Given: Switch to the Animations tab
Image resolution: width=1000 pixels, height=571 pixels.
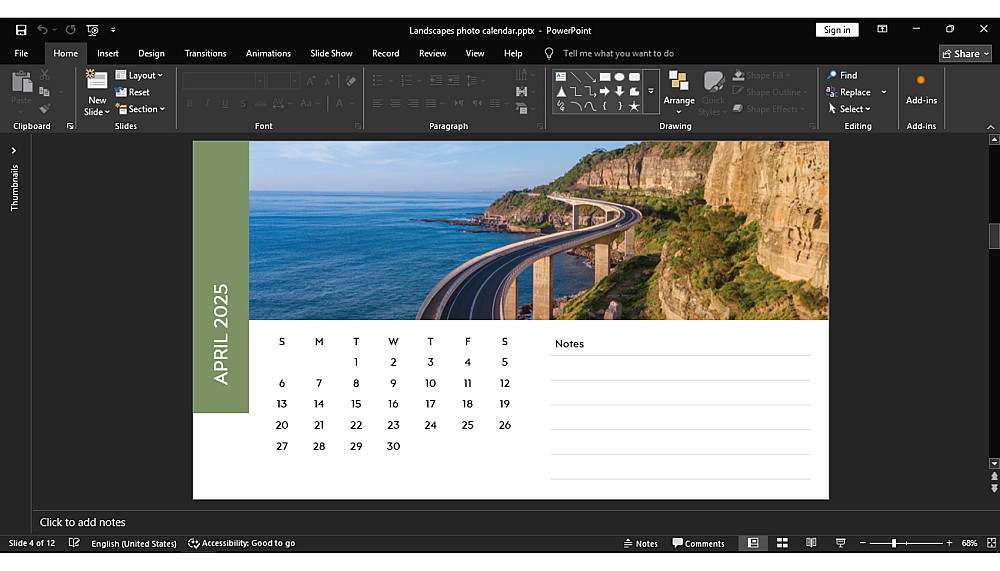Looking at the screenshot, I should [268, 54].
